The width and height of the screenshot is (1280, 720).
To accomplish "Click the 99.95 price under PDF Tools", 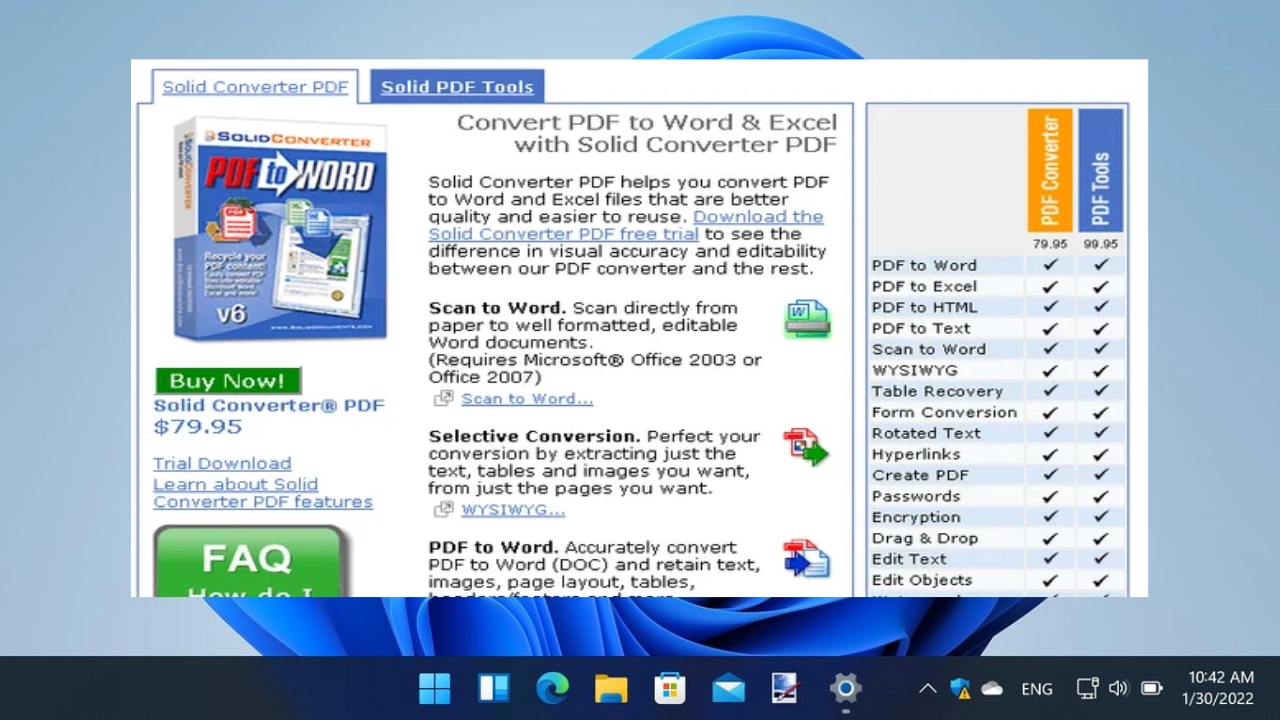I will click(1101, 244).
